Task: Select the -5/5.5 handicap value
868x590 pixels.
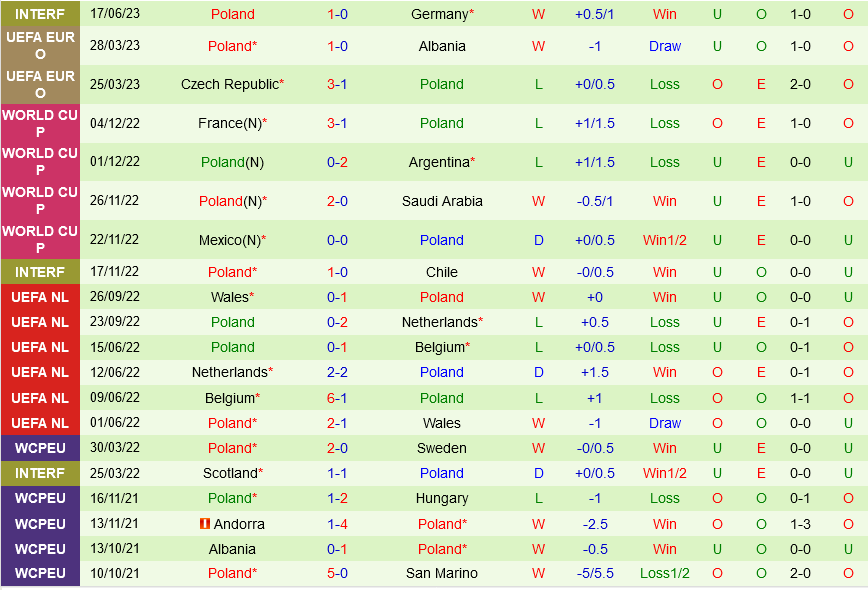Action: [x=595, y=573]
